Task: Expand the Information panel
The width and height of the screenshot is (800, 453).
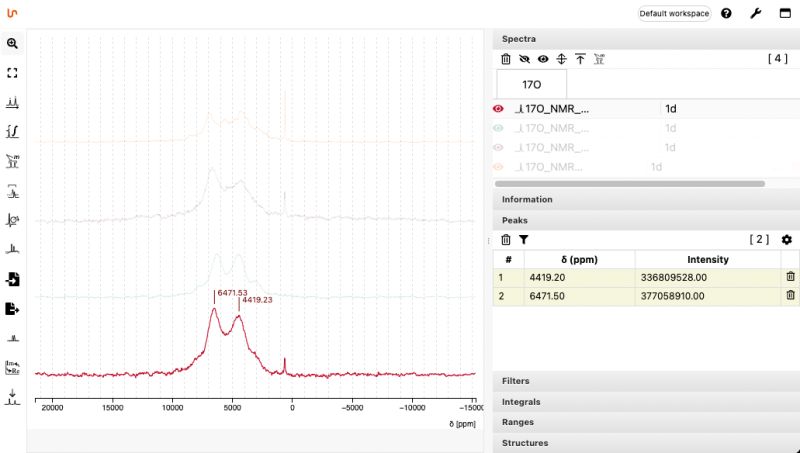Action: (x=646, y=199)
